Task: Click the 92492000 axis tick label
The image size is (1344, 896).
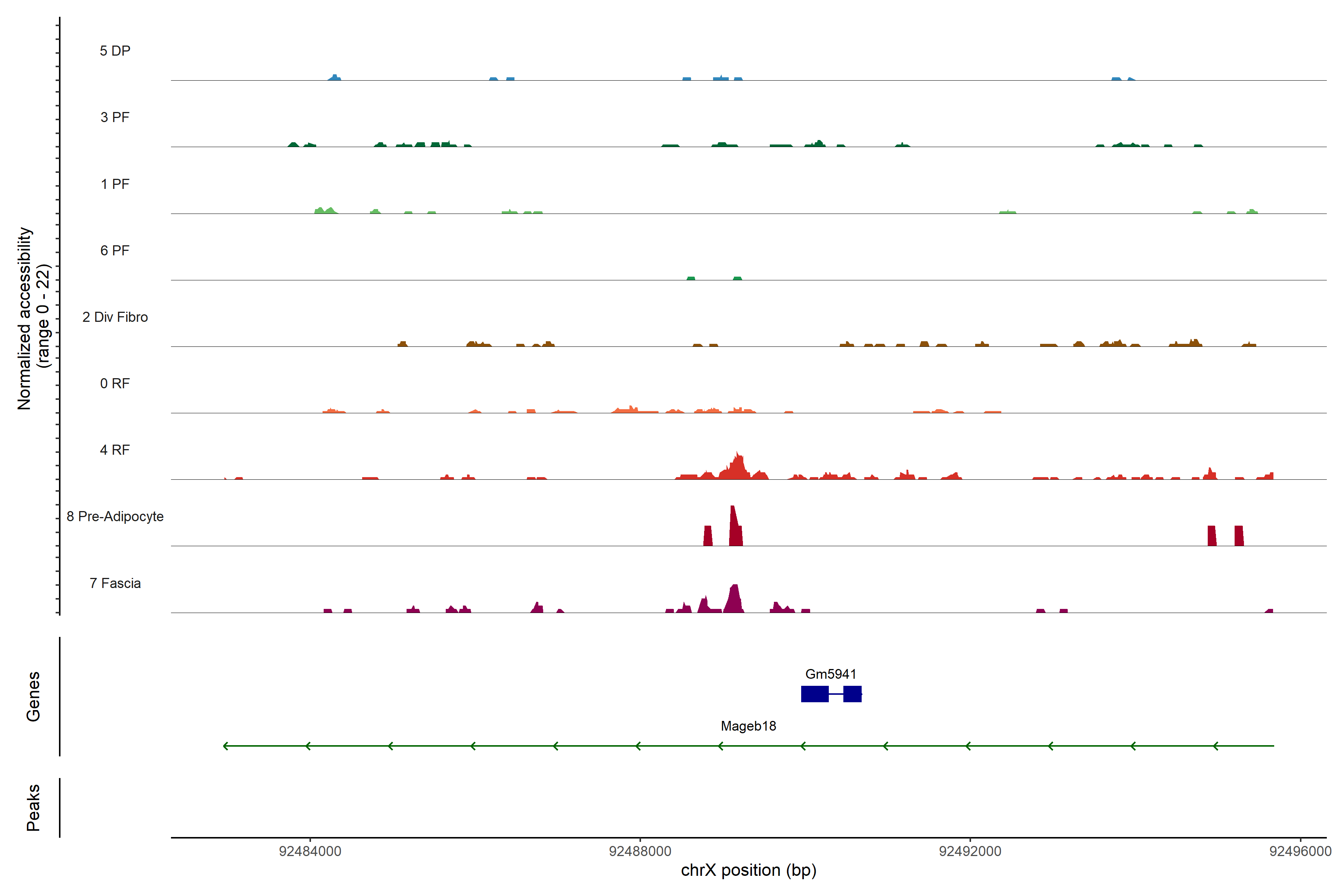Action: coord(970,852)
